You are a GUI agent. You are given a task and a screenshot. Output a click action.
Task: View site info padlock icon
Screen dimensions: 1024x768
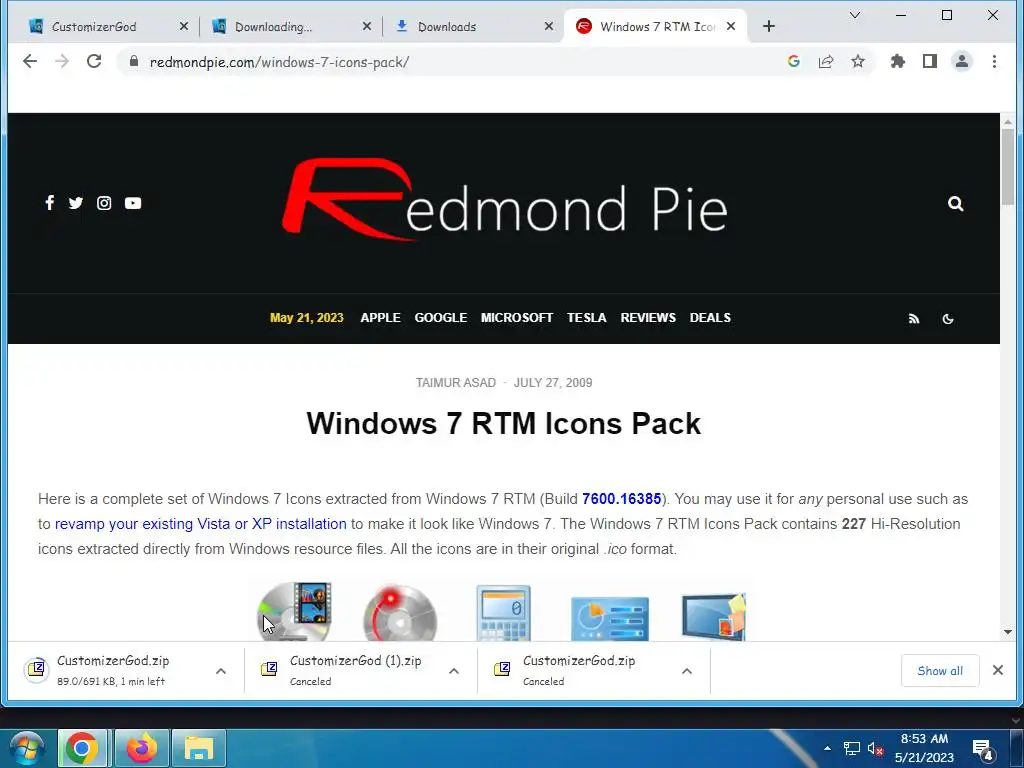[x=134, y=61]
